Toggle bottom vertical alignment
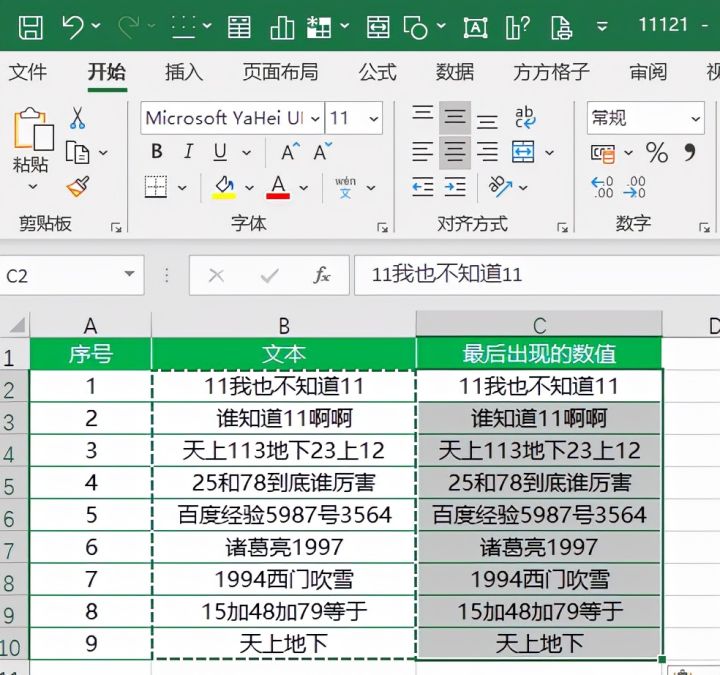The image size is (720, 675). point(487,121)
